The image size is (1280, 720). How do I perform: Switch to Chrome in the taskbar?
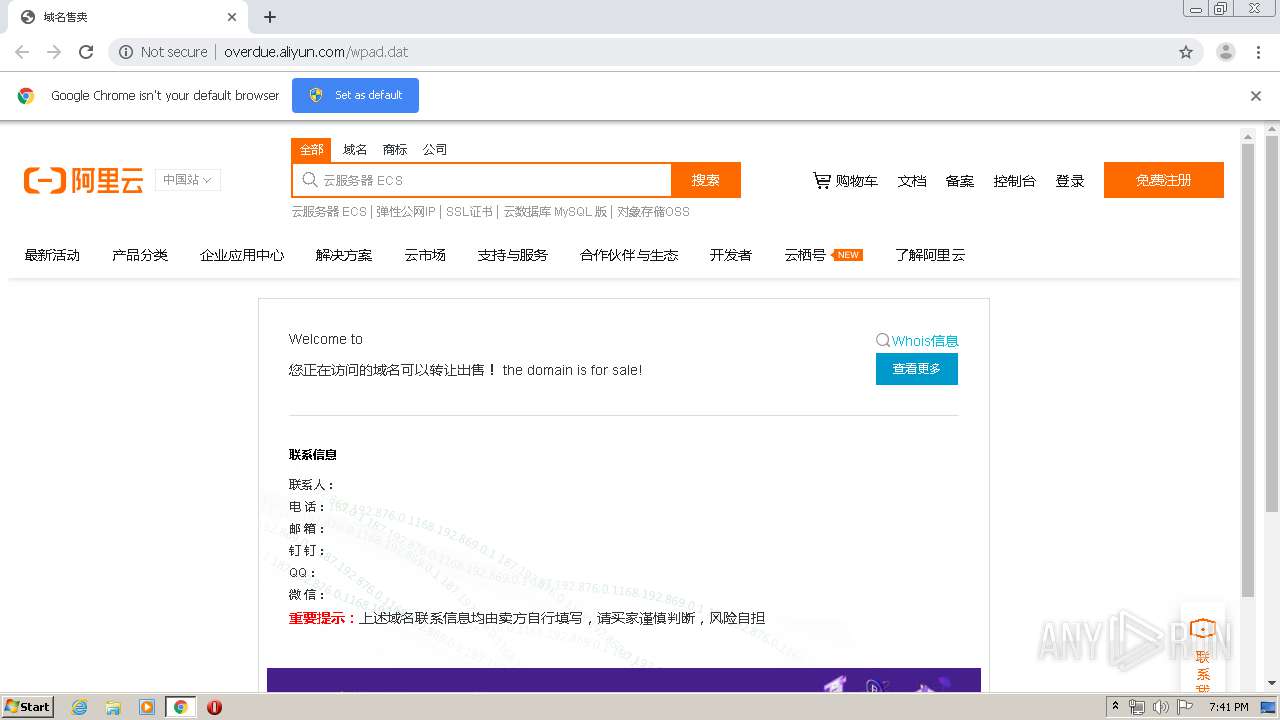[x=180, y=707]
